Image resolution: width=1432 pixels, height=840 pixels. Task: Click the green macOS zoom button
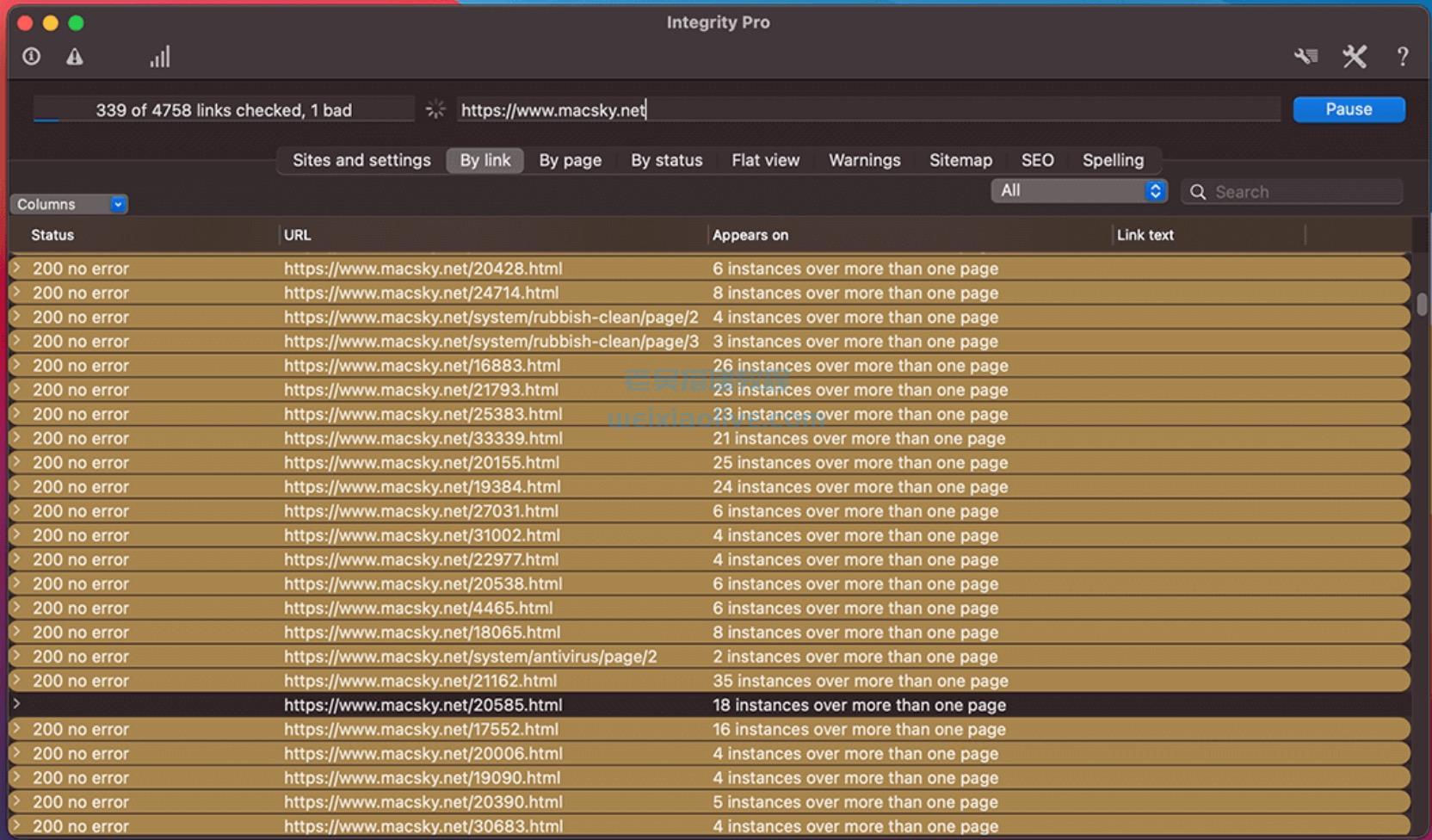click(x=77, y=23)
